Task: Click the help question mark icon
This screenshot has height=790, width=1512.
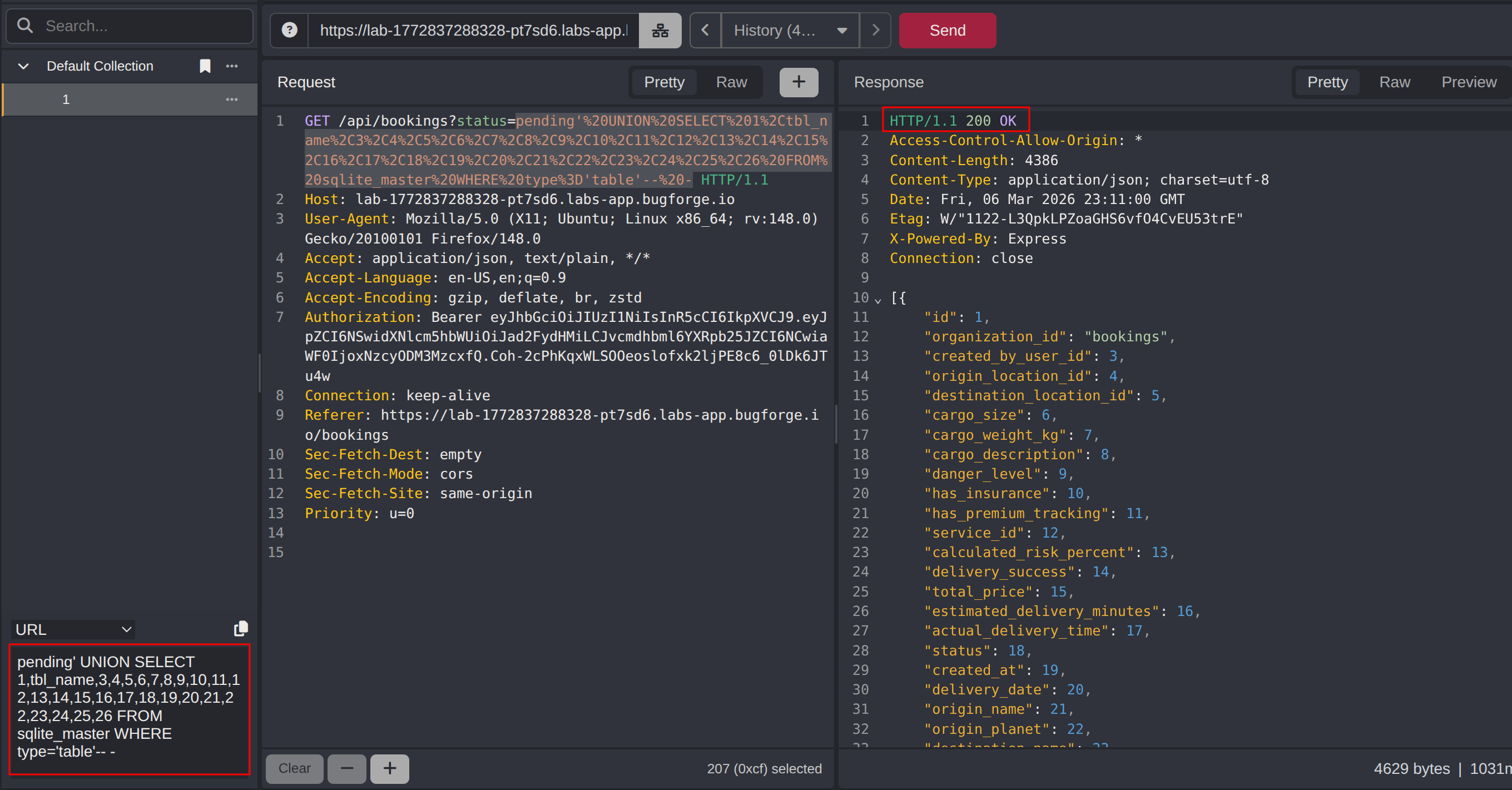Action: click(x=289, y=30)
